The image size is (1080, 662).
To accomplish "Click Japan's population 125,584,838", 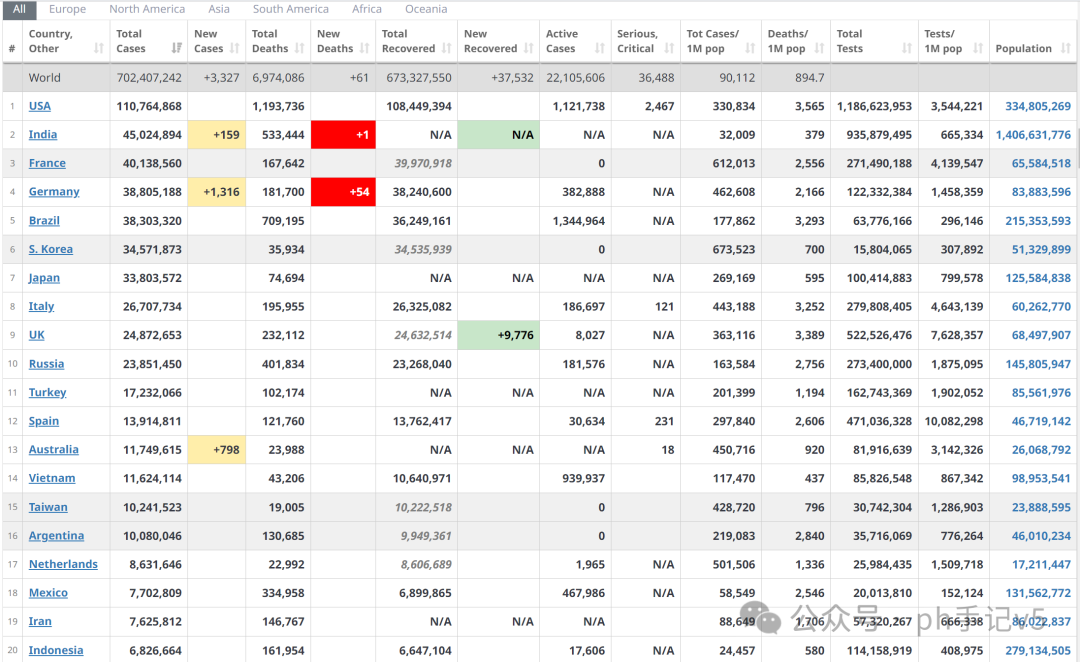I will click(x=1038, y=278).
